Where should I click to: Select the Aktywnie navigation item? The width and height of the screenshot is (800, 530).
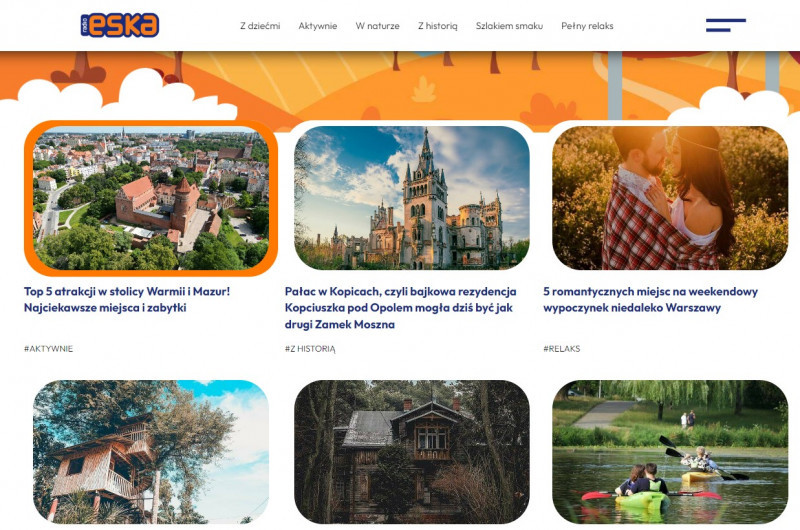pos(318,26)
